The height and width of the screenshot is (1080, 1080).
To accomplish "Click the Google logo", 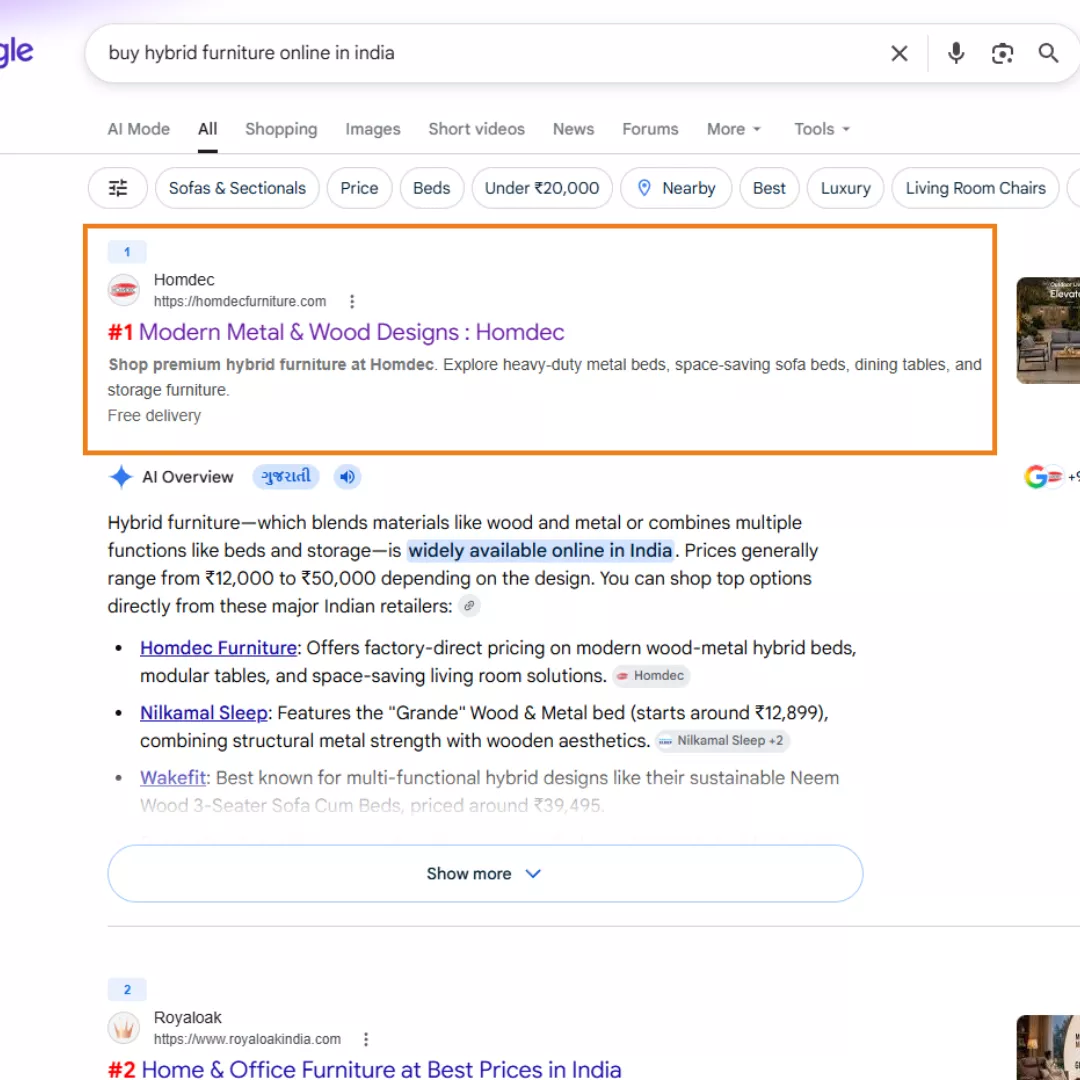I will pyautogui.click(x=17, y=52).
